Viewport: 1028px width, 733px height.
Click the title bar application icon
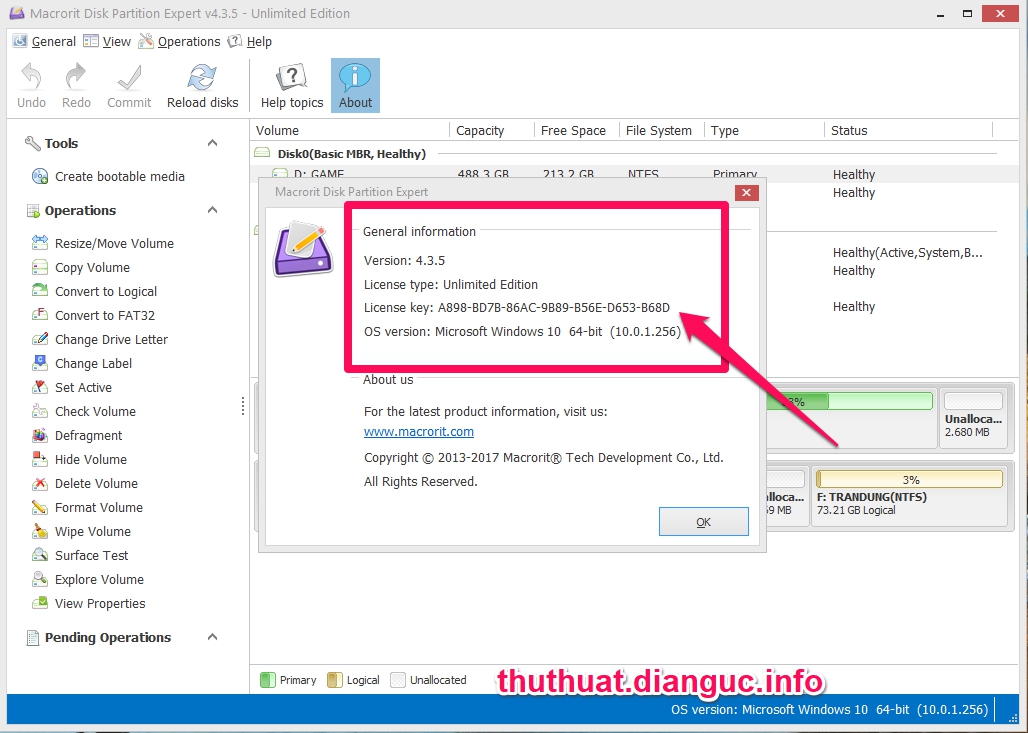16,13
